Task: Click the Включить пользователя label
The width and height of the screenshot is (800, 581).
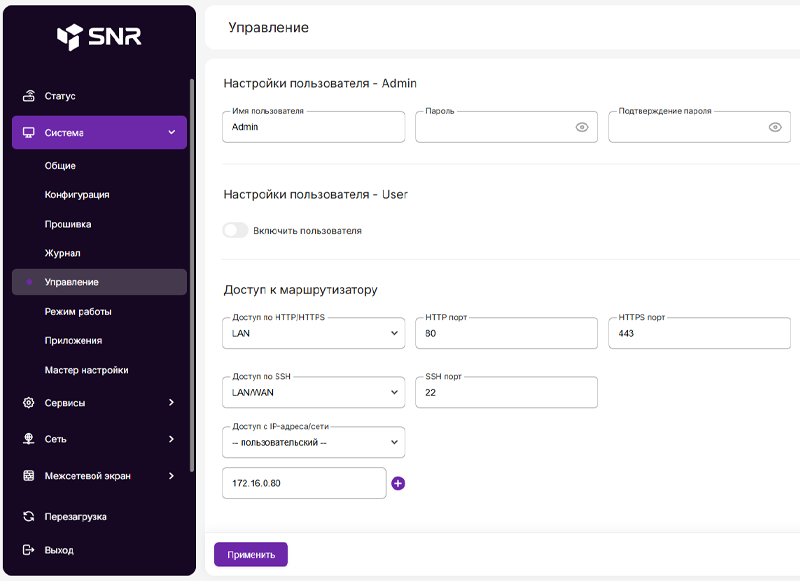Action: (x=307, y=231)
